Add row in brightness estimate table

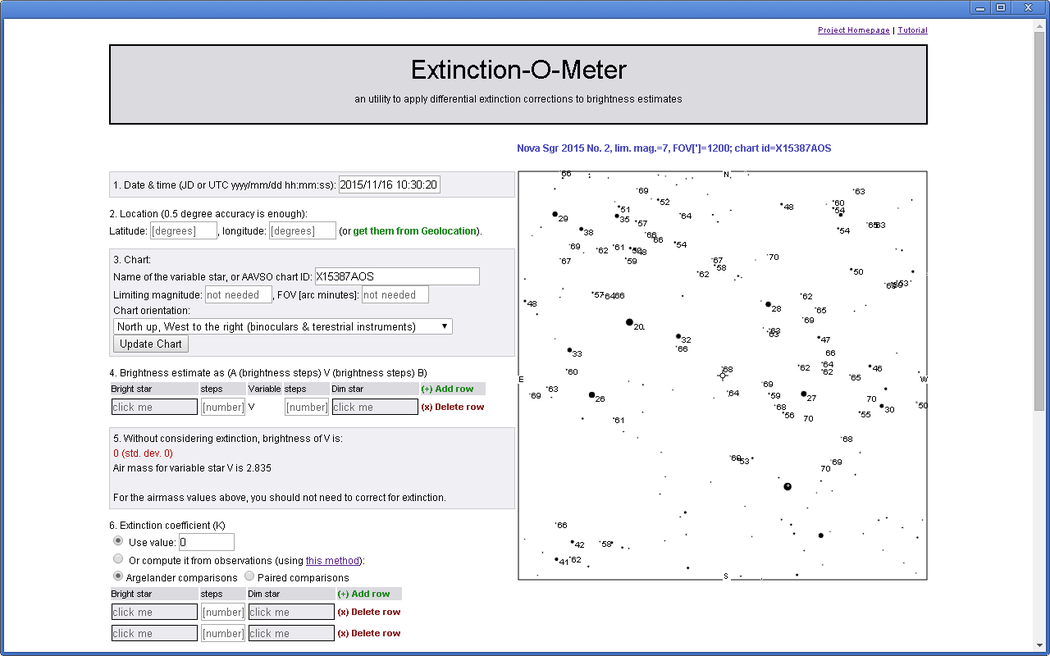[x=447, y=389]
